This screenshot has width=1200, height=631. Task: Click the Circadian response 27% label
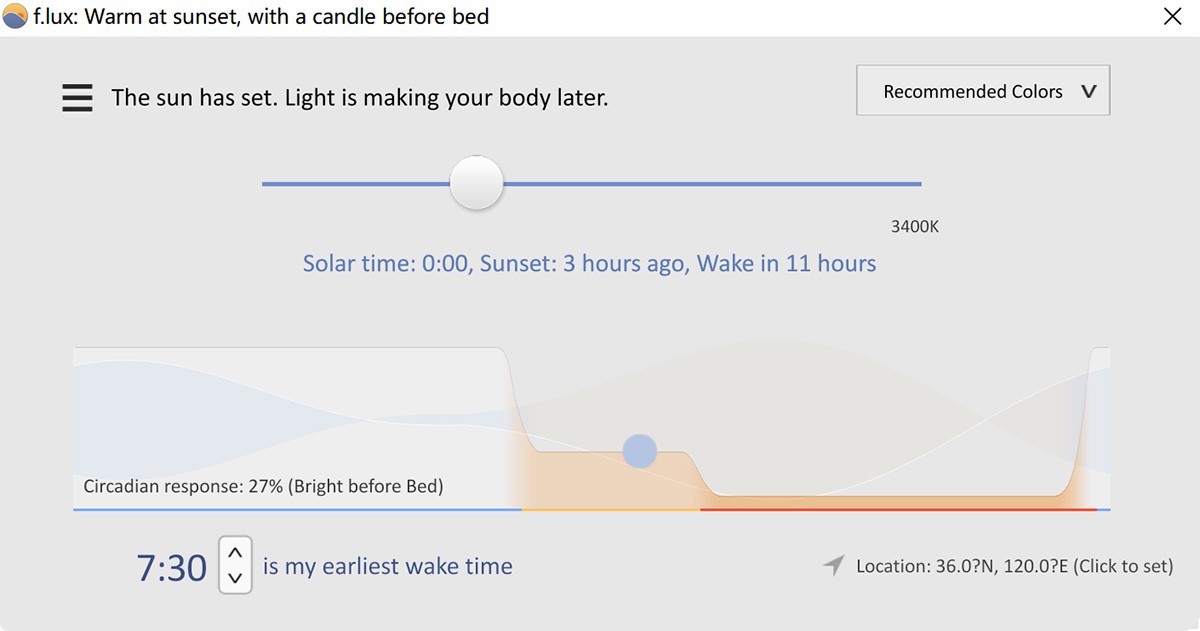pyautogui.click(x=263, y=487)
